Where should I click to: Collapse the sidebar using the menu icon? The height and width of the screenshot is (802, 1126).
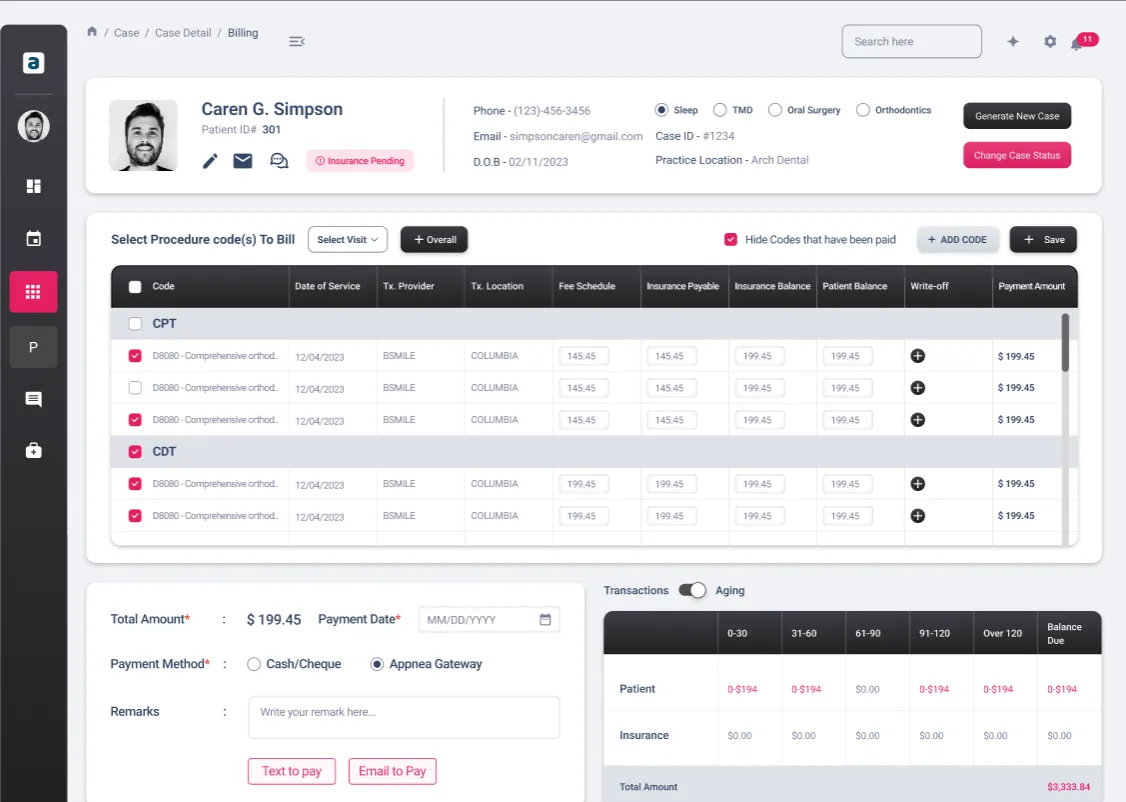[297, 42]
